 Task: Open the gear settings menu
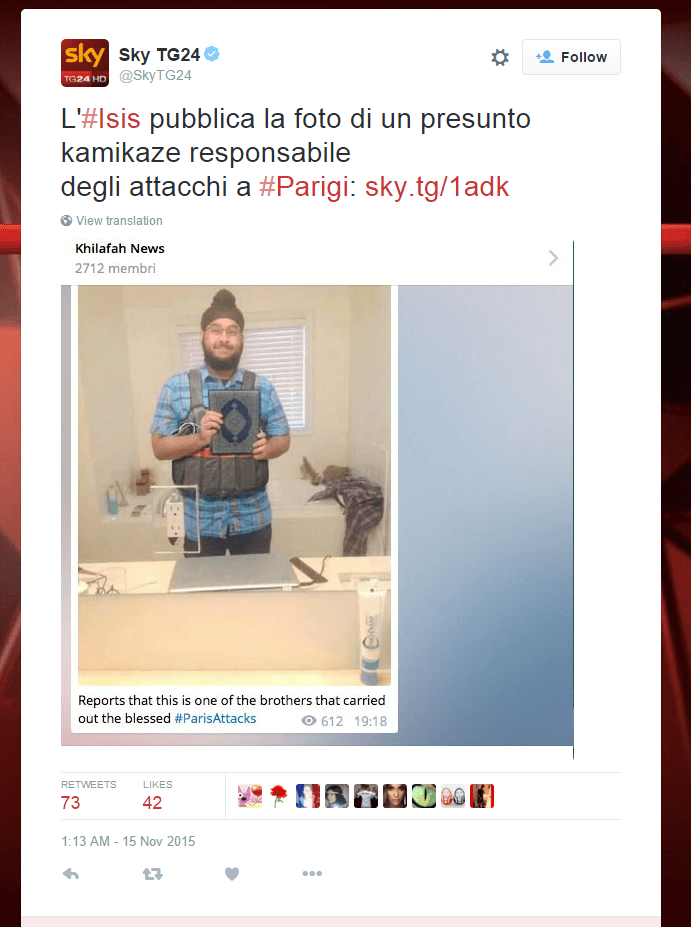click(500, 57)
